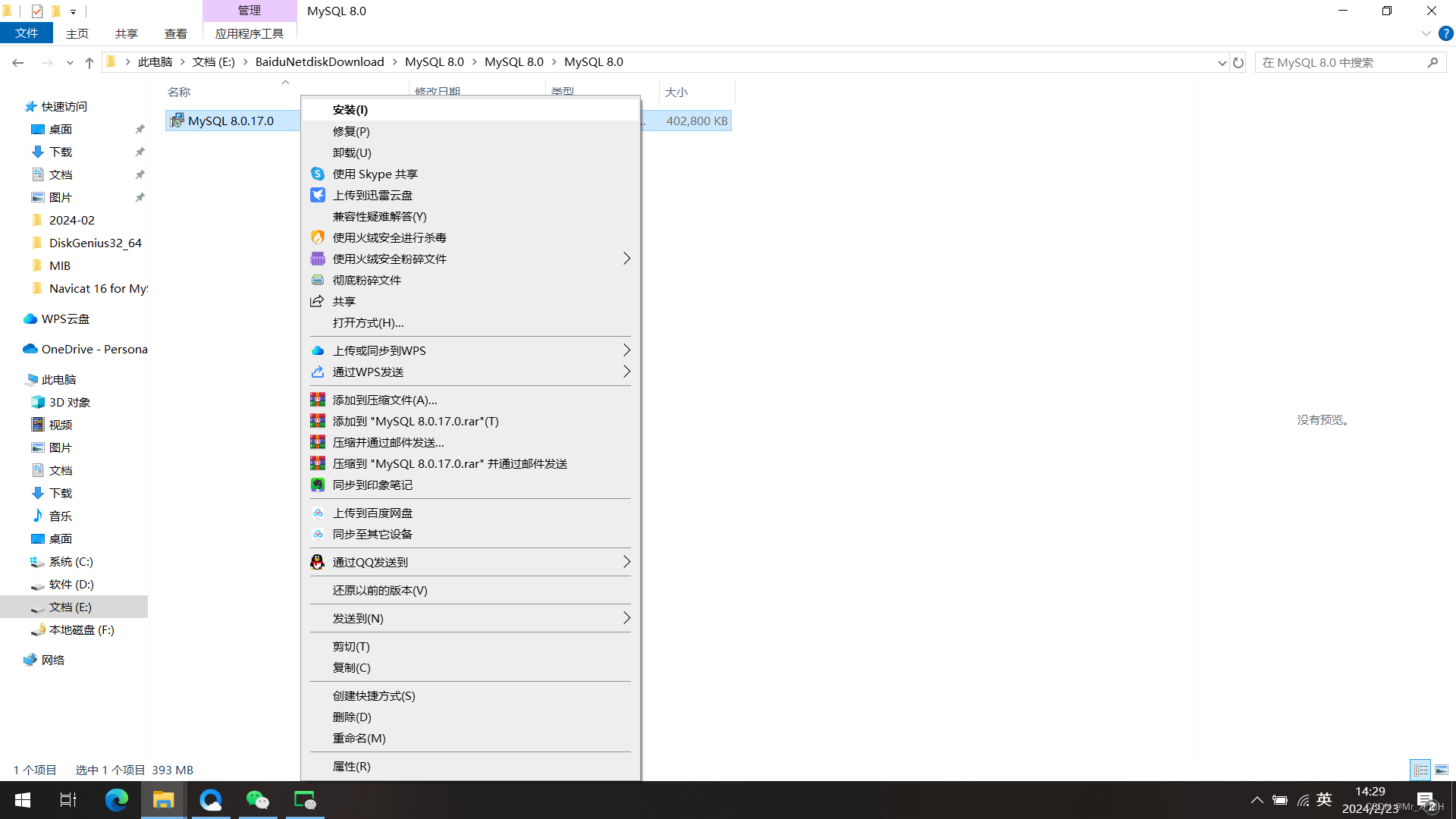Expand the ribbon with the chevron
This screenshot has width=1456, height=819.
pyautogui.click(x=1426, y=33)
